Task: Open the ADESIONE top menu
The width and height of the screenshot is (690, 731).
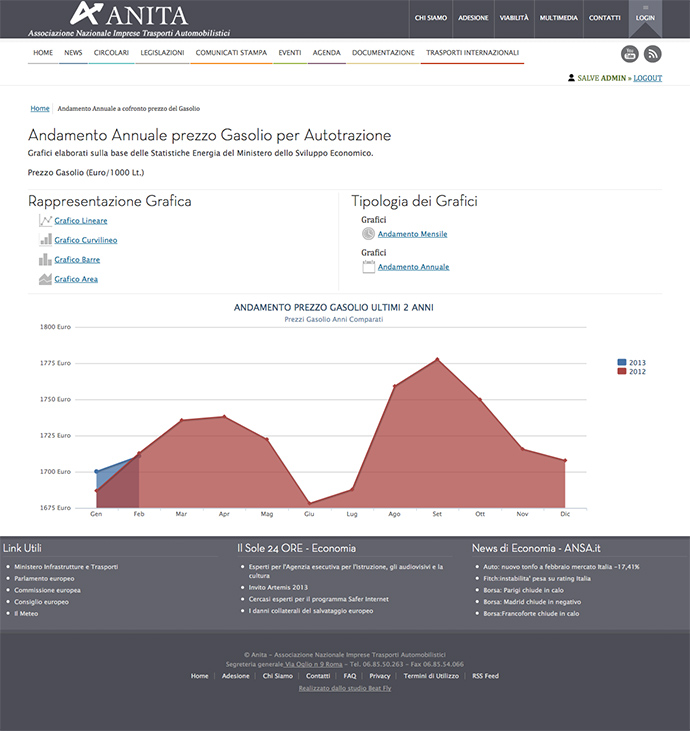Action: point(473,18)
